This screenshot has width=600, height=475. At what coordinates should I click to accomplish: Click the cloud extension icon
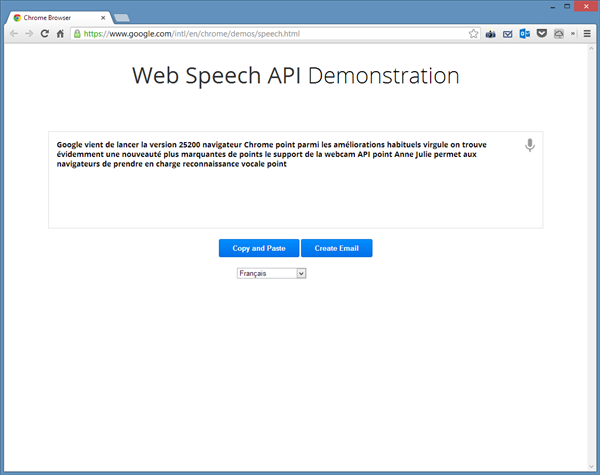coord(559,33)
